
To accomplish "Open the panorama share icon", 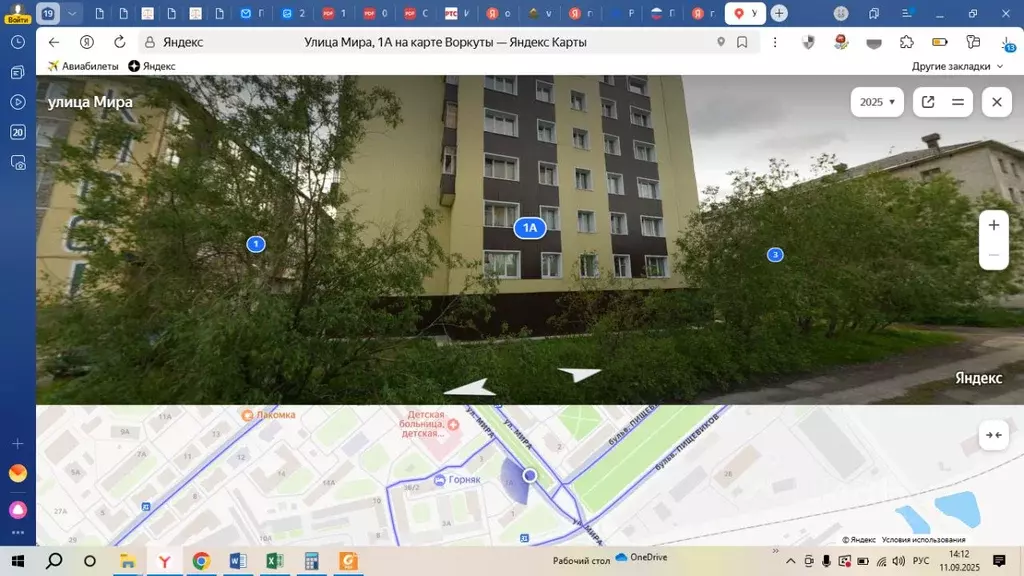I will [x=928, y=102].
